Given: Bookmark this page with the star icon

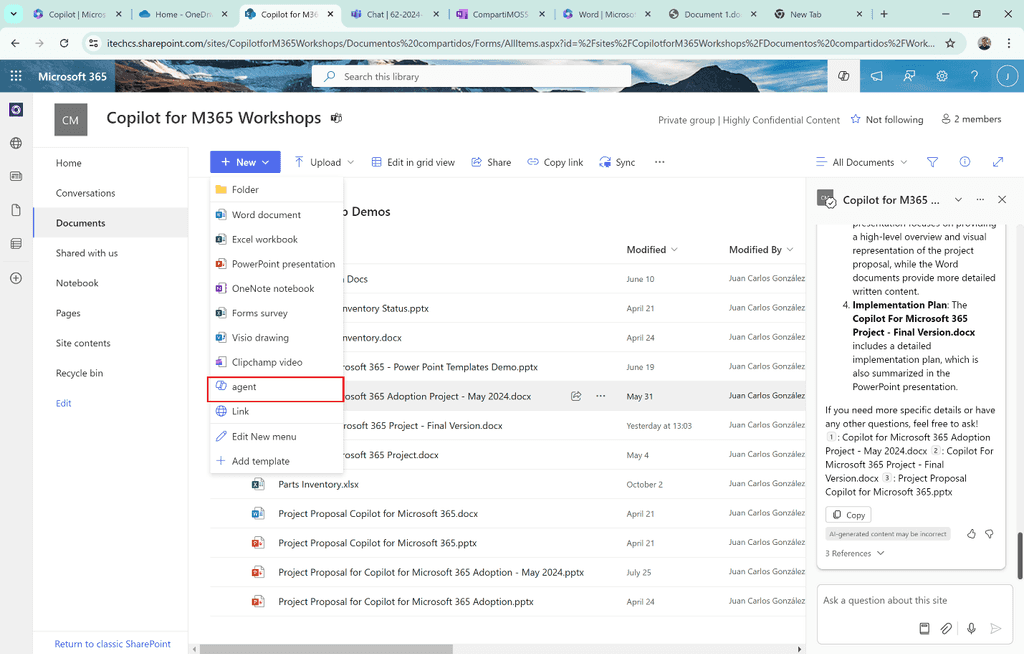Looking at the screenshot, I should [950, 43].
